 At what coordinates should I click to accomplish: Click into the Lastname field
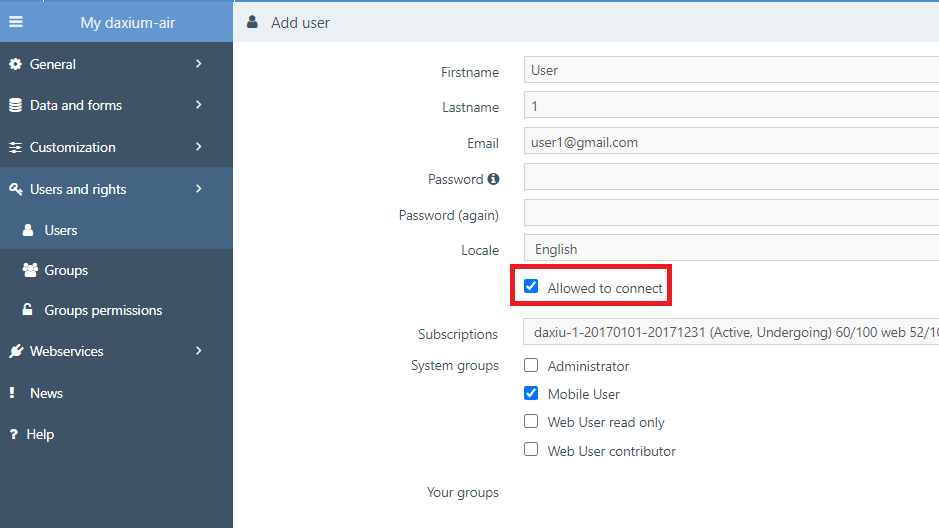pos(731,106)
